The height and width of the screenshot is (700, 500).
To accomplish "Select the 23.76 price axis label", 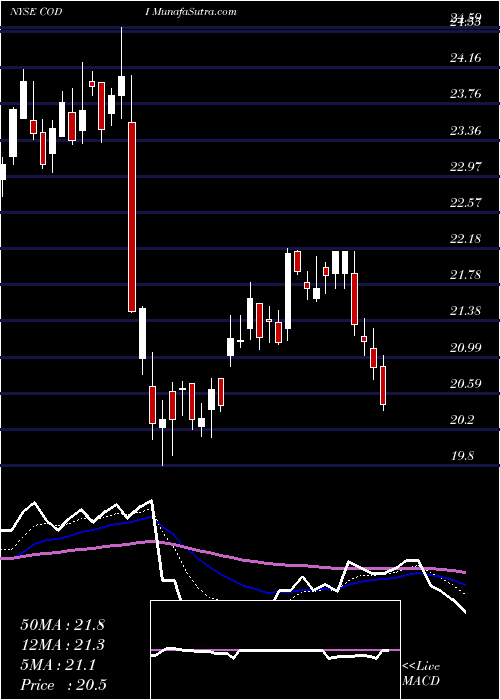I will point(466,94).
